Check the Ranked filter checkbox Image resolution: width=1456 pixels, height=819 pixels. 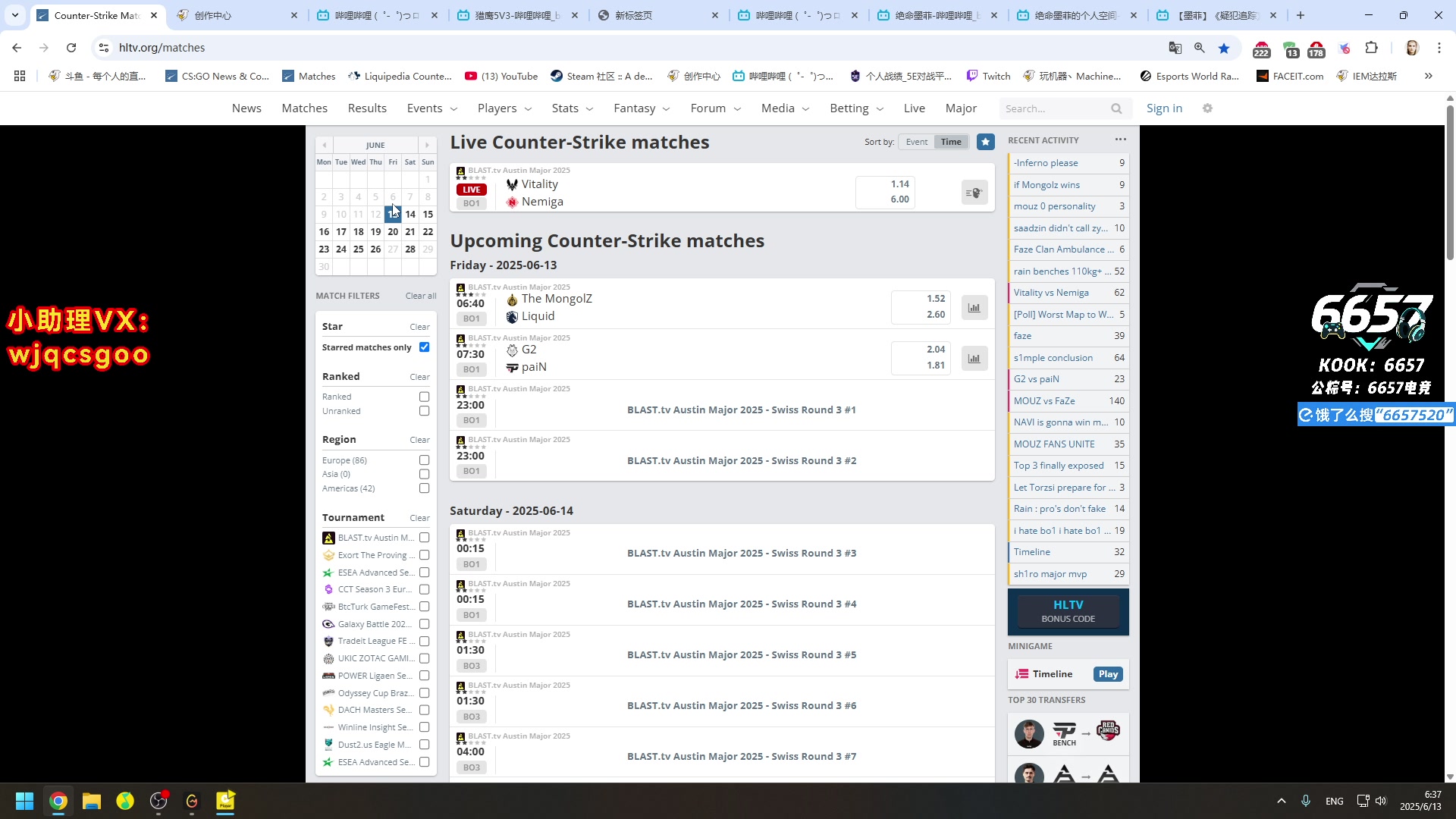[425, 397]
